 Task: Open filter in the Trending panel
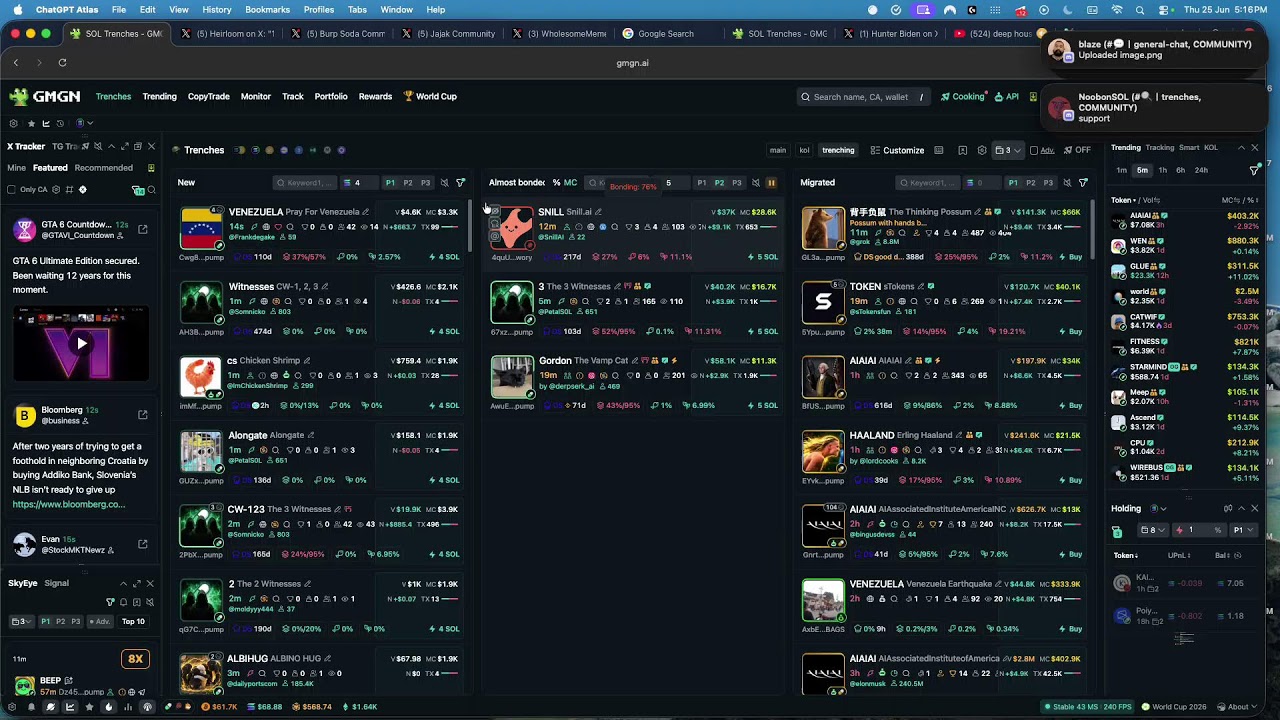[x=1254, y=170]
